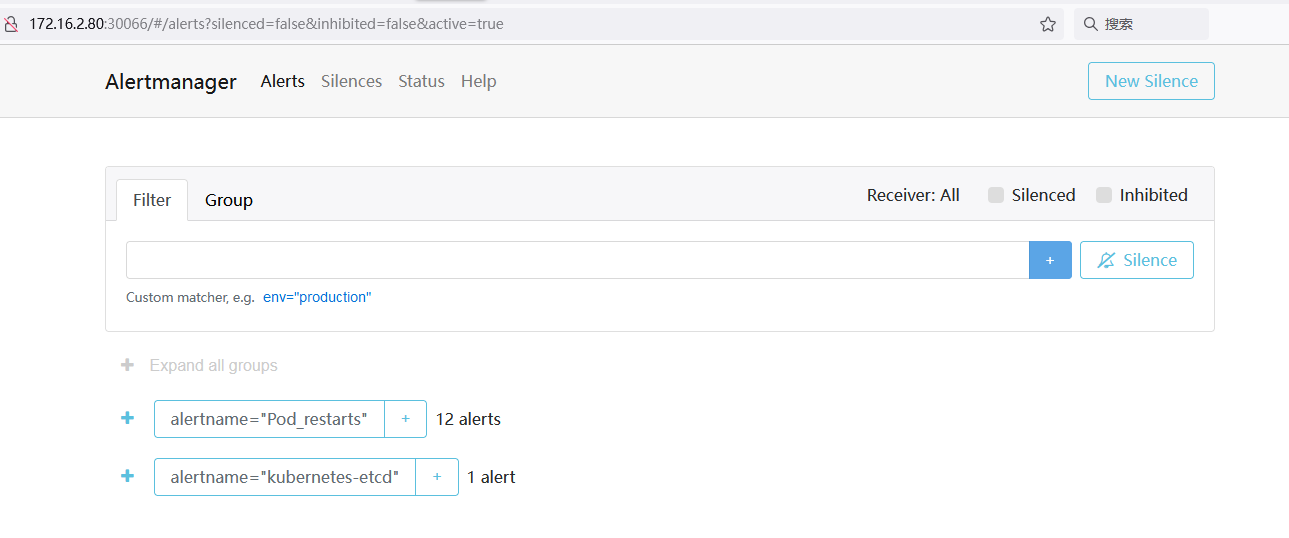The image size is (1289, 538).
Task: Open the Silences page
Action: point(351,81)
